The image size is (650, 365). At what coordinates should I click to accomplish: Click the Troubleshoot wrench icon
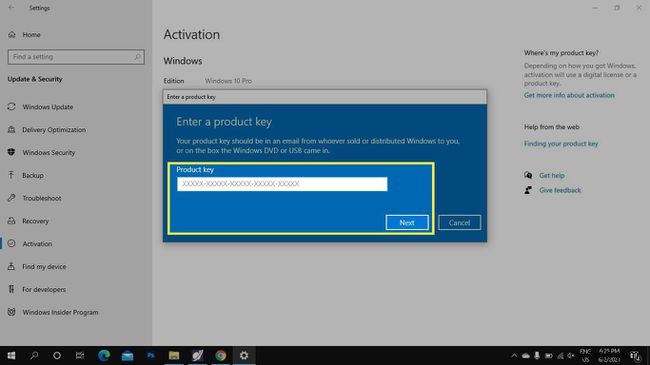point(11,198)
